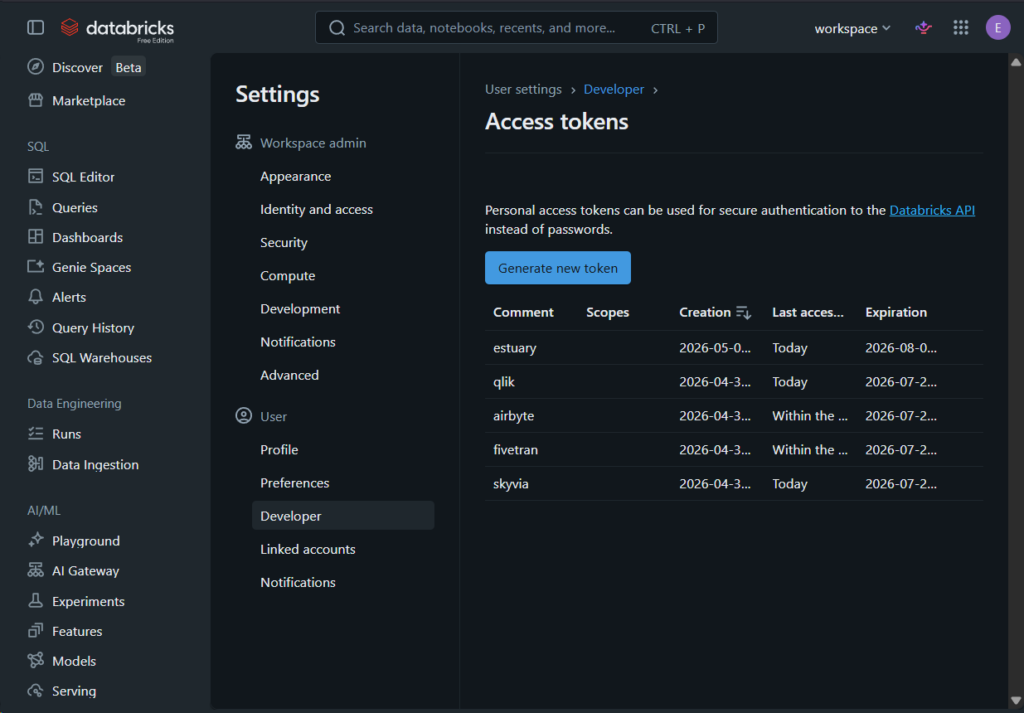Click the SQL Editor icon
This screenshot has width=1024, height=713.
(x=35, y=176)
